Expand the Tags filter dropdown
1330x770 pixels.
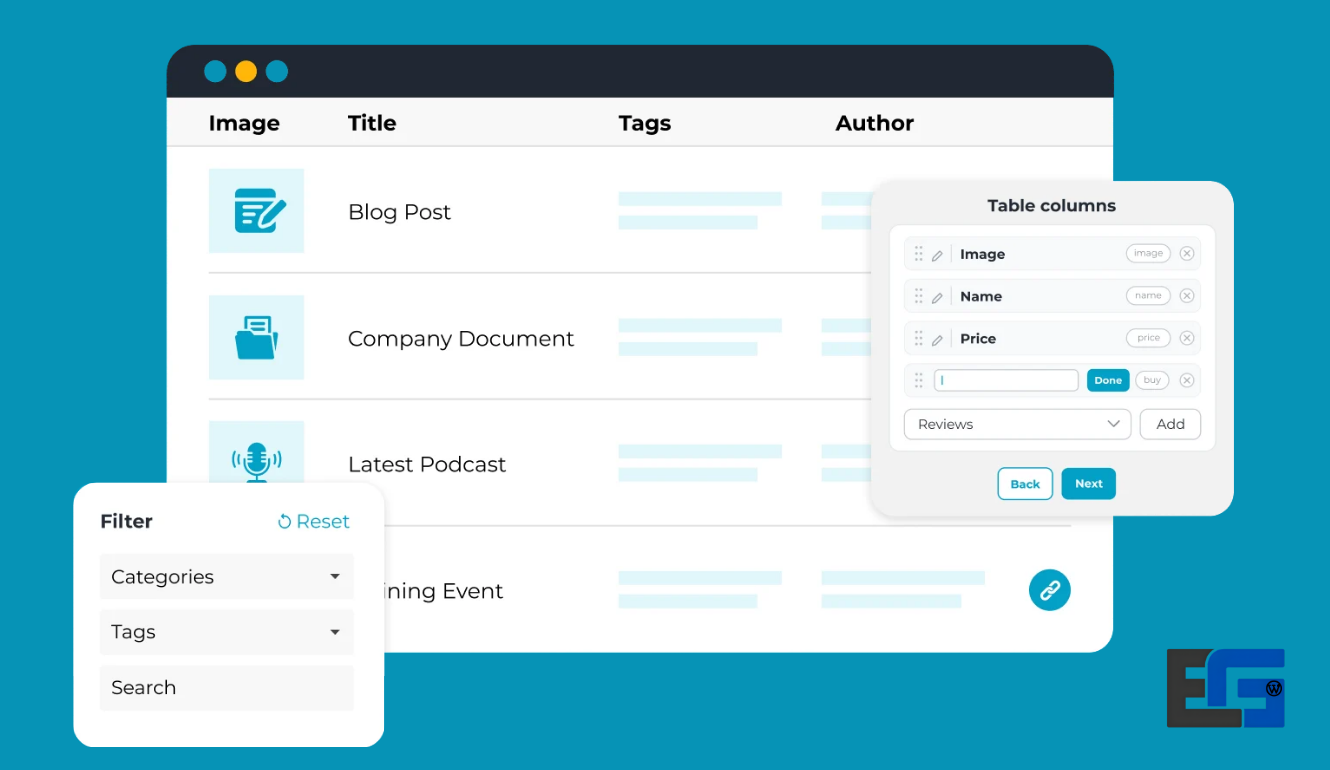pyautogui.click(x=226, y=632)
